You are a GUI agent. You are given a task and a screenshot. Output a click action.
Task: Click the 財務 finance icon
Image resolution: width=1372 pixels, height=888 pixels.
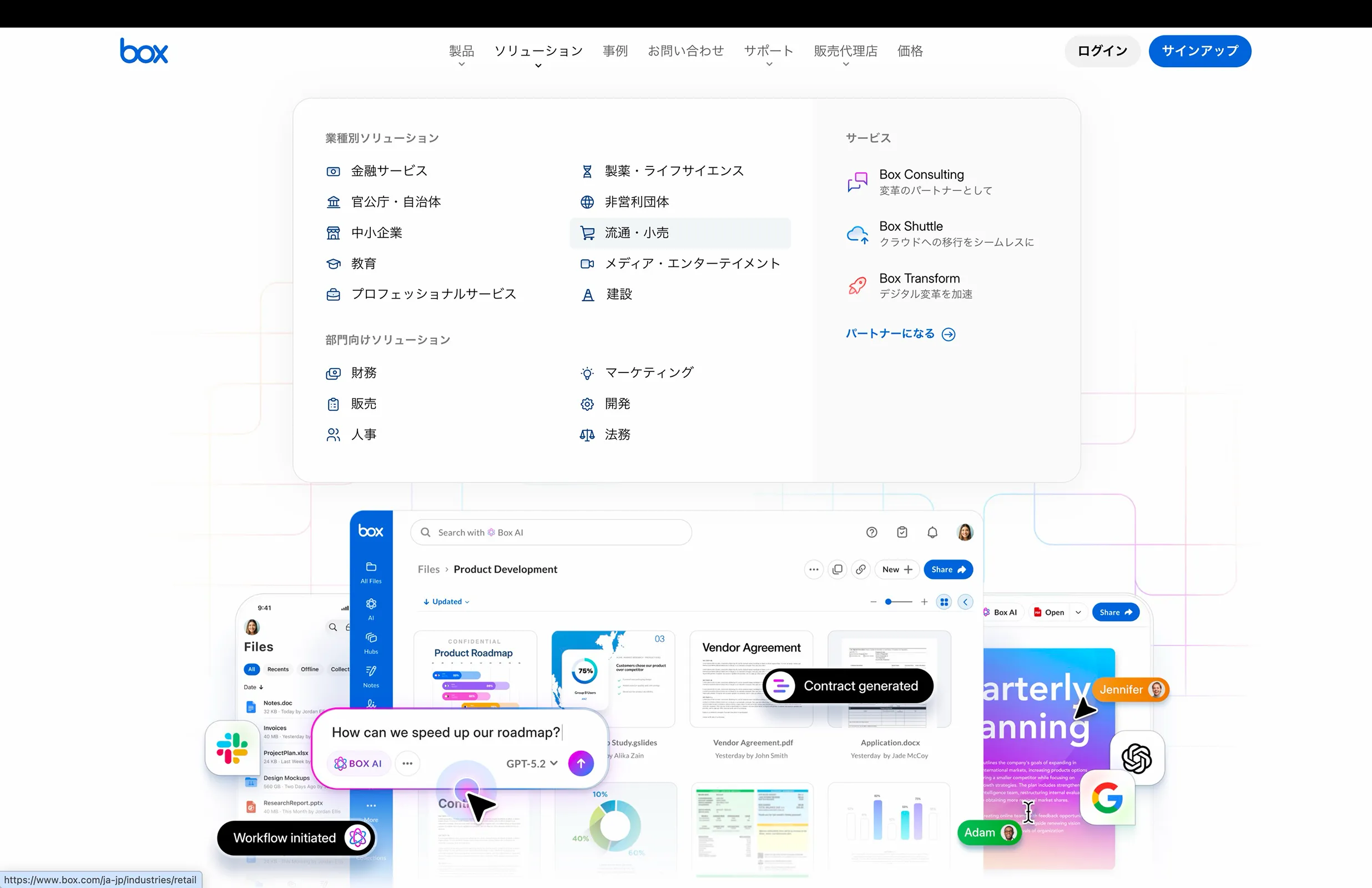click(x=333, y=374)
